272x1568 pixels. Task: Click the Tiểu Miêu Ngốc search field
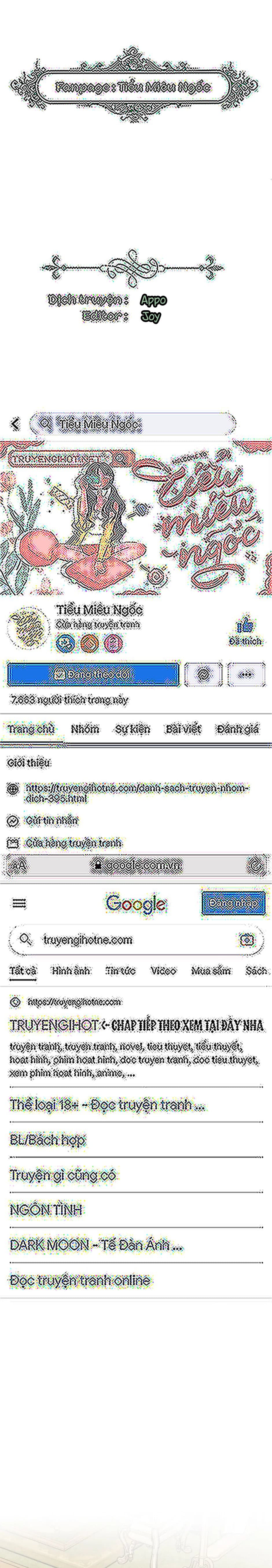(x=132, y=424)
